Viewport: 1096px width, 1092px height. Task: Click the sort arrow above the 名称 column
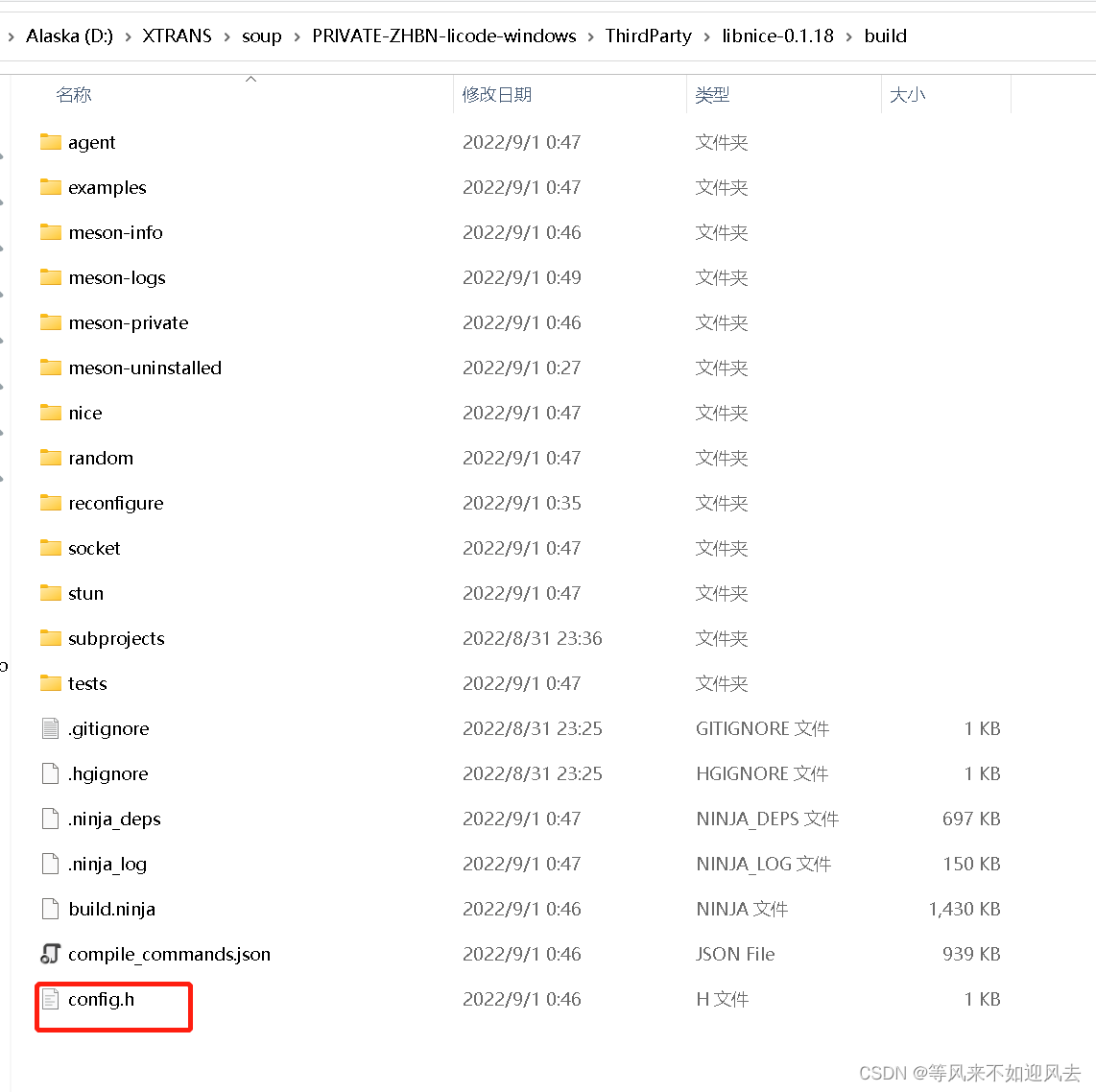250,81
